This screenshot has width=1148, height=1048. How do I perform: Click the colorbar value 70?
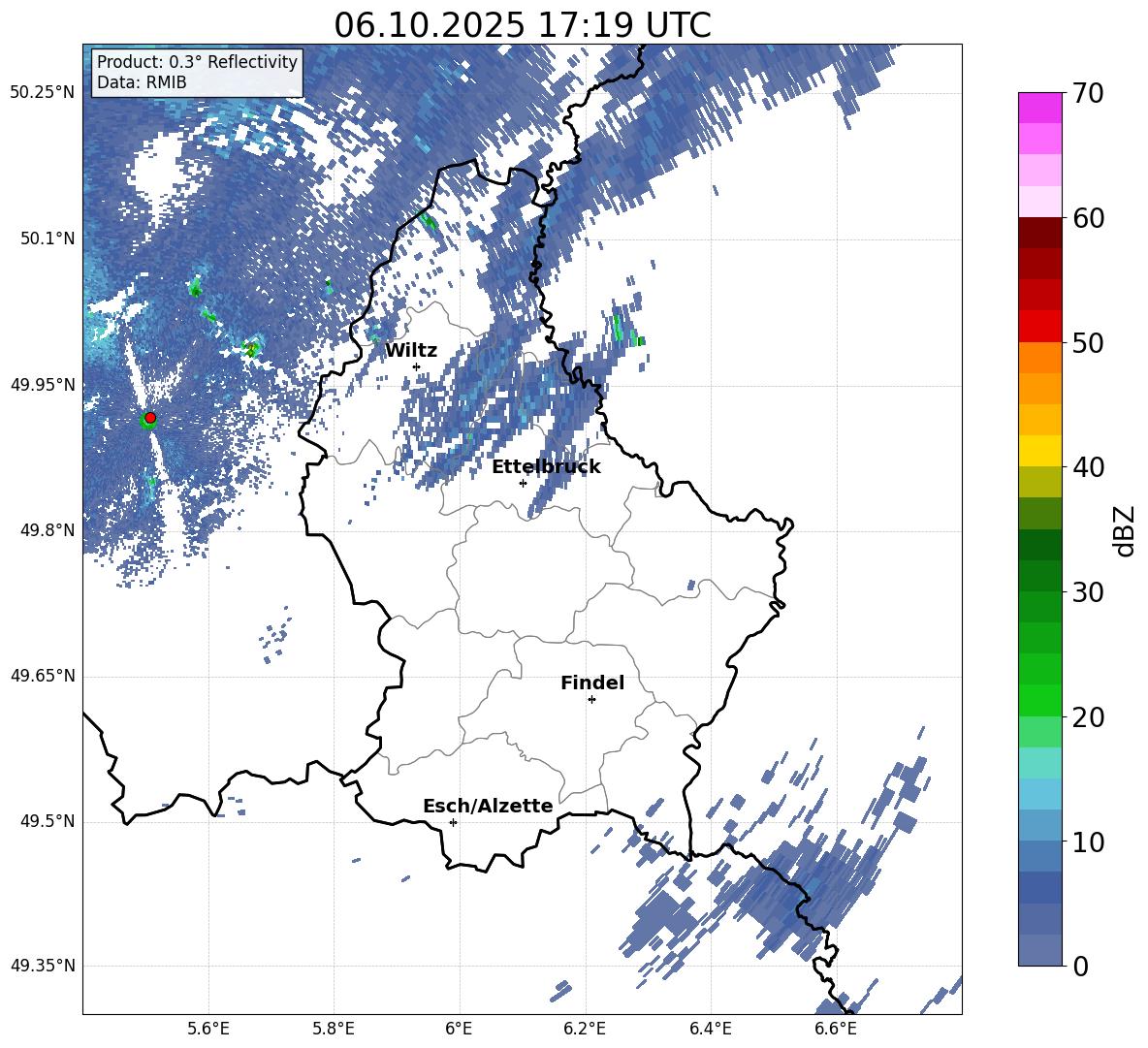[1088, 93]
